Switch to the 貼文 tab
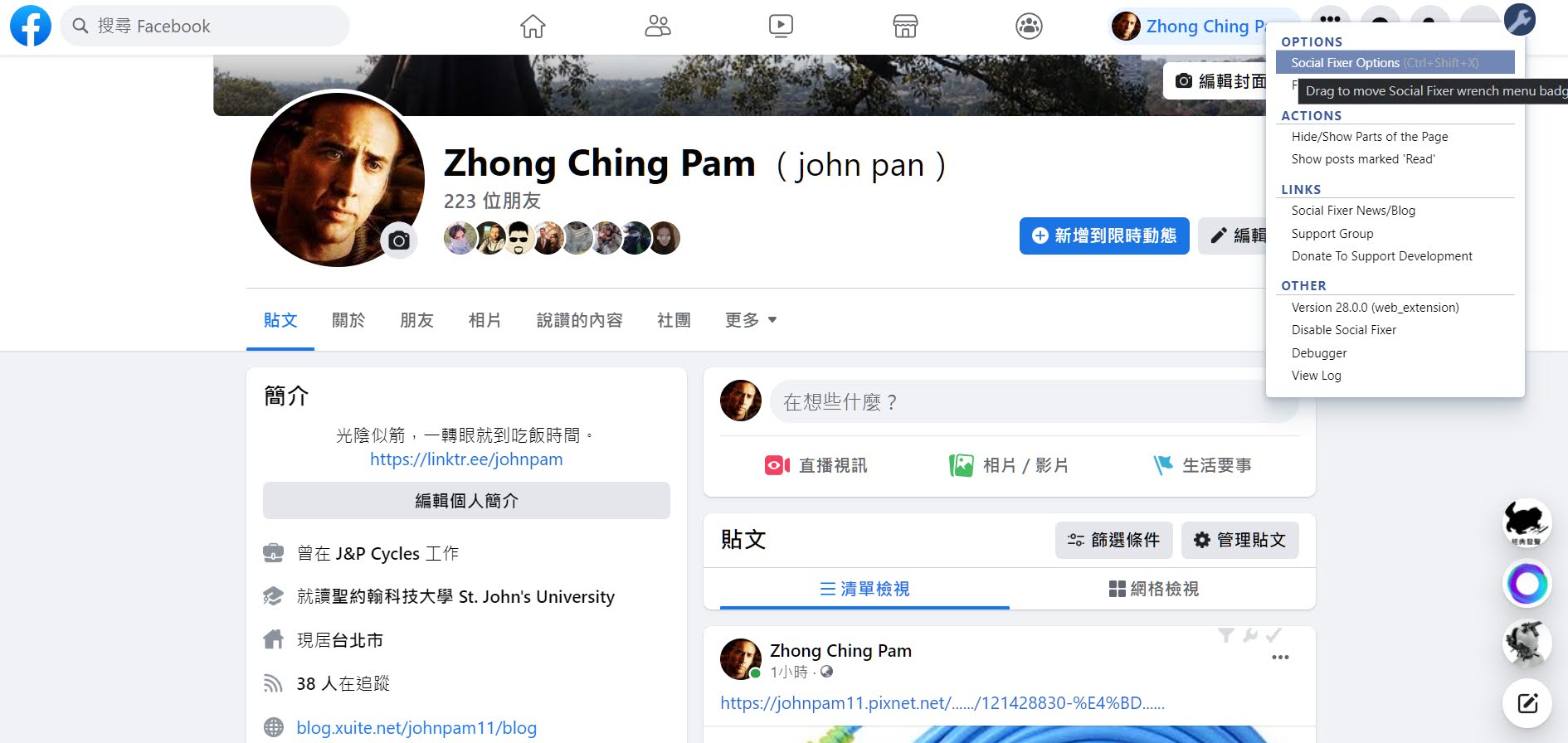 pyautogui.click(x=280, y=320)
